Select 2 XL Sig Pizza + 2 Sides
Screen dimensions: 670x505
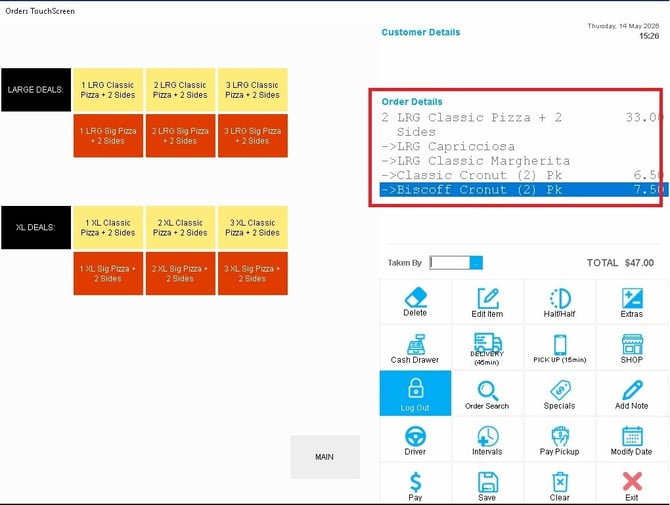click(180, 273)
